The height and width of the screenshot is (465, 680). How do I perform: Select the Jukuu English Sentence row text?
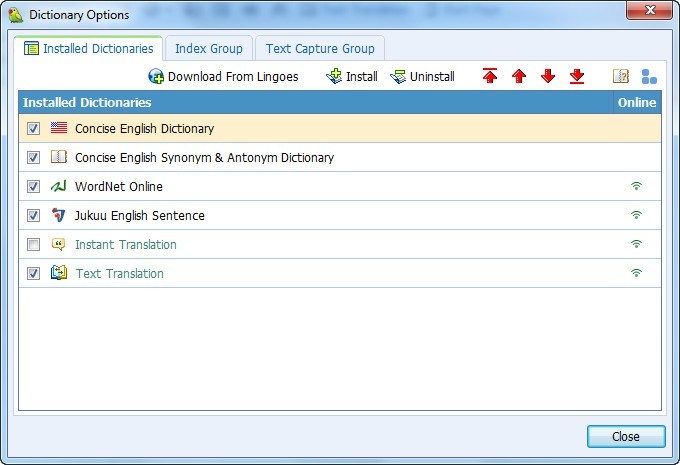click(x=140, y=216)
